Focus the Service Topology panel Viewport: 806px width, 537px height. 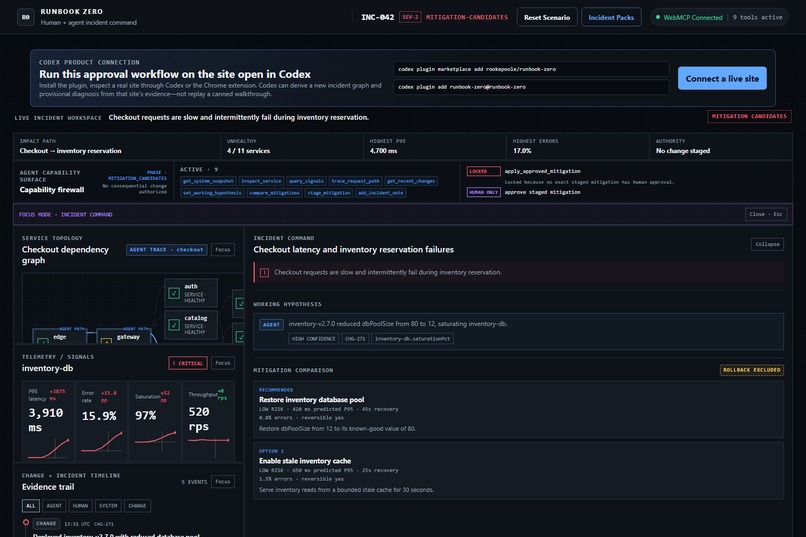coord(223,250)
